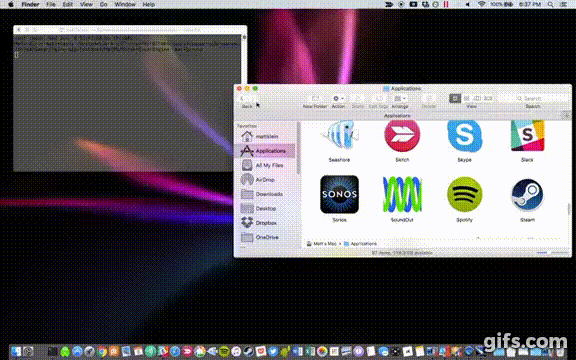This screenshot has width=576, height=360.
Task: Create a New Folder from toolbar
Action: click(x=315, y=99)
